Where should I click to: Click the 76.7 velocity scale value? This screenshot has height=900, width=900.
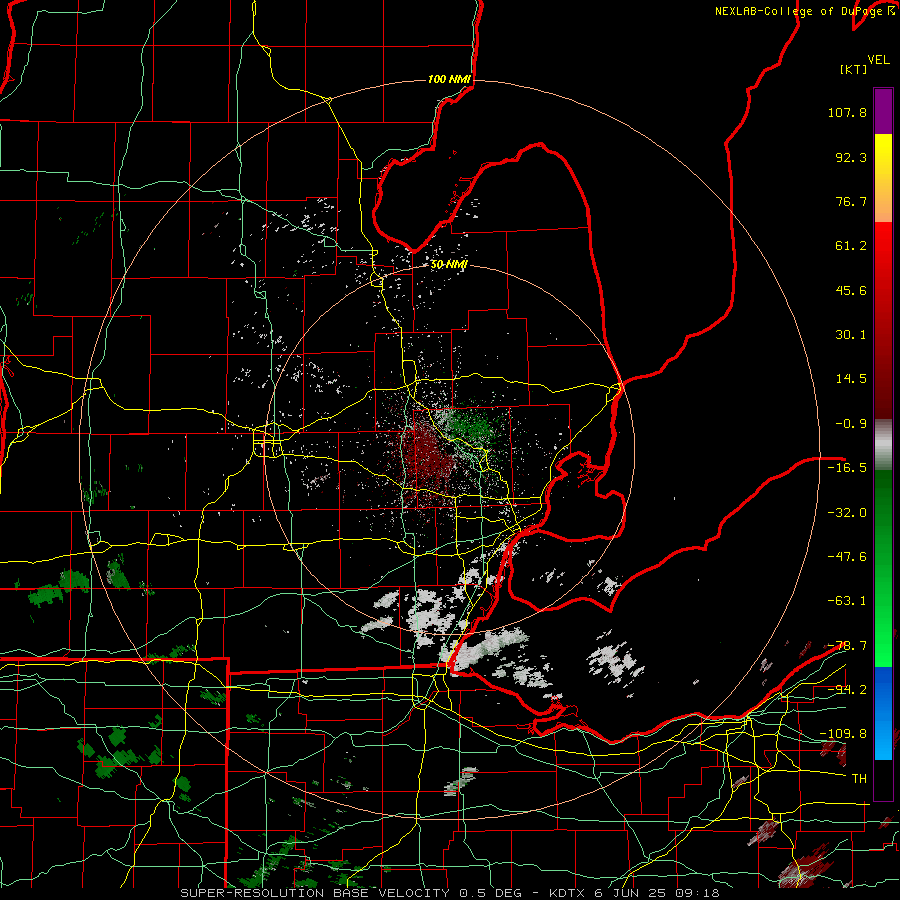851,201
